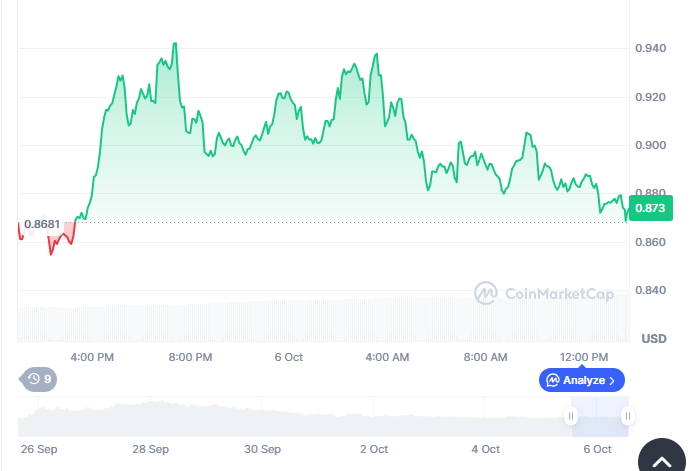Click the 8:00 PM time axis label

(190, 357)
